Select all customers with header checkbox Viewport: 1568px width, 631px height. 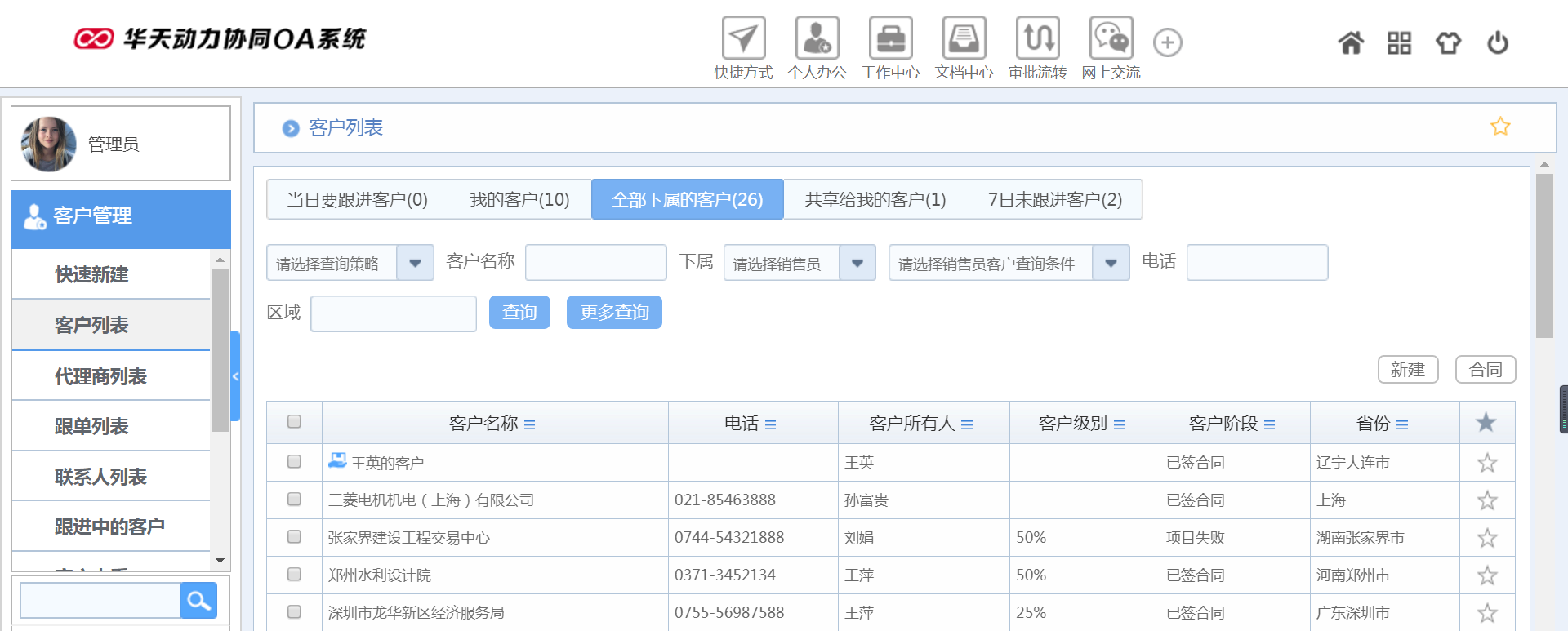tap(294, 422)
